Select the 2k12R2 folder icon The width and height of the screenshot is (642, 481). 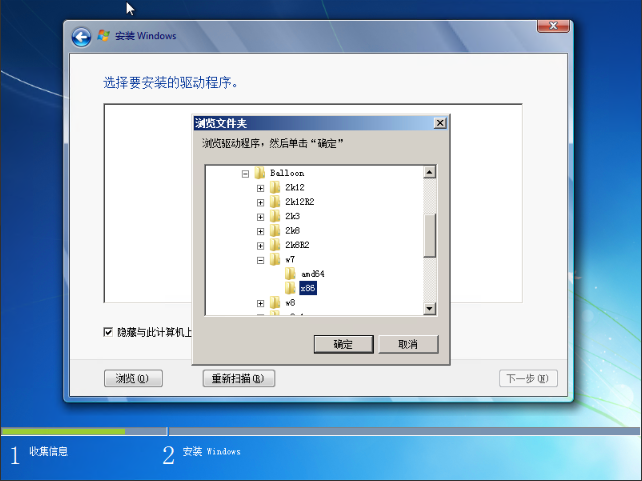[x=275, y=202]
